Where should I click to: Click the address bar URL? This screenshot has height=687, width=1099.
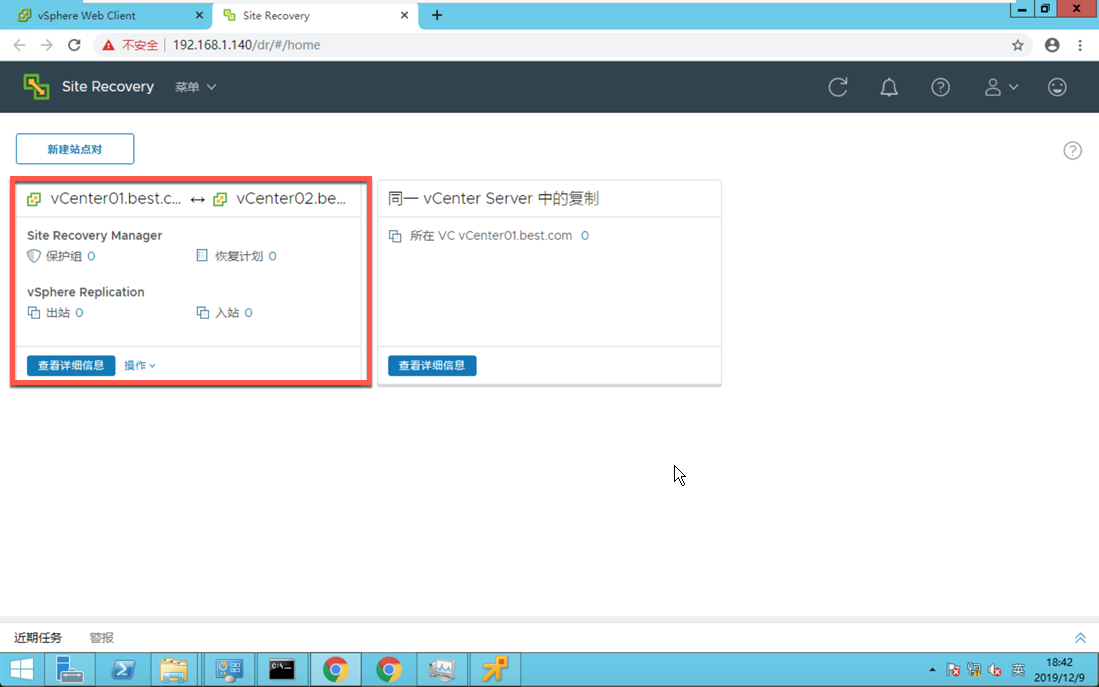pos(246,45)
